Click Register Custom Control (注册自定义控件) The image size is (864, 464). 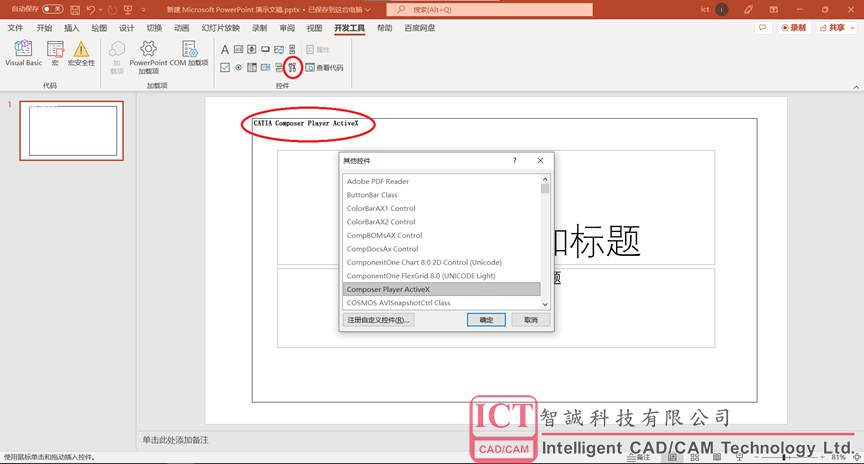tap(379, 320)
